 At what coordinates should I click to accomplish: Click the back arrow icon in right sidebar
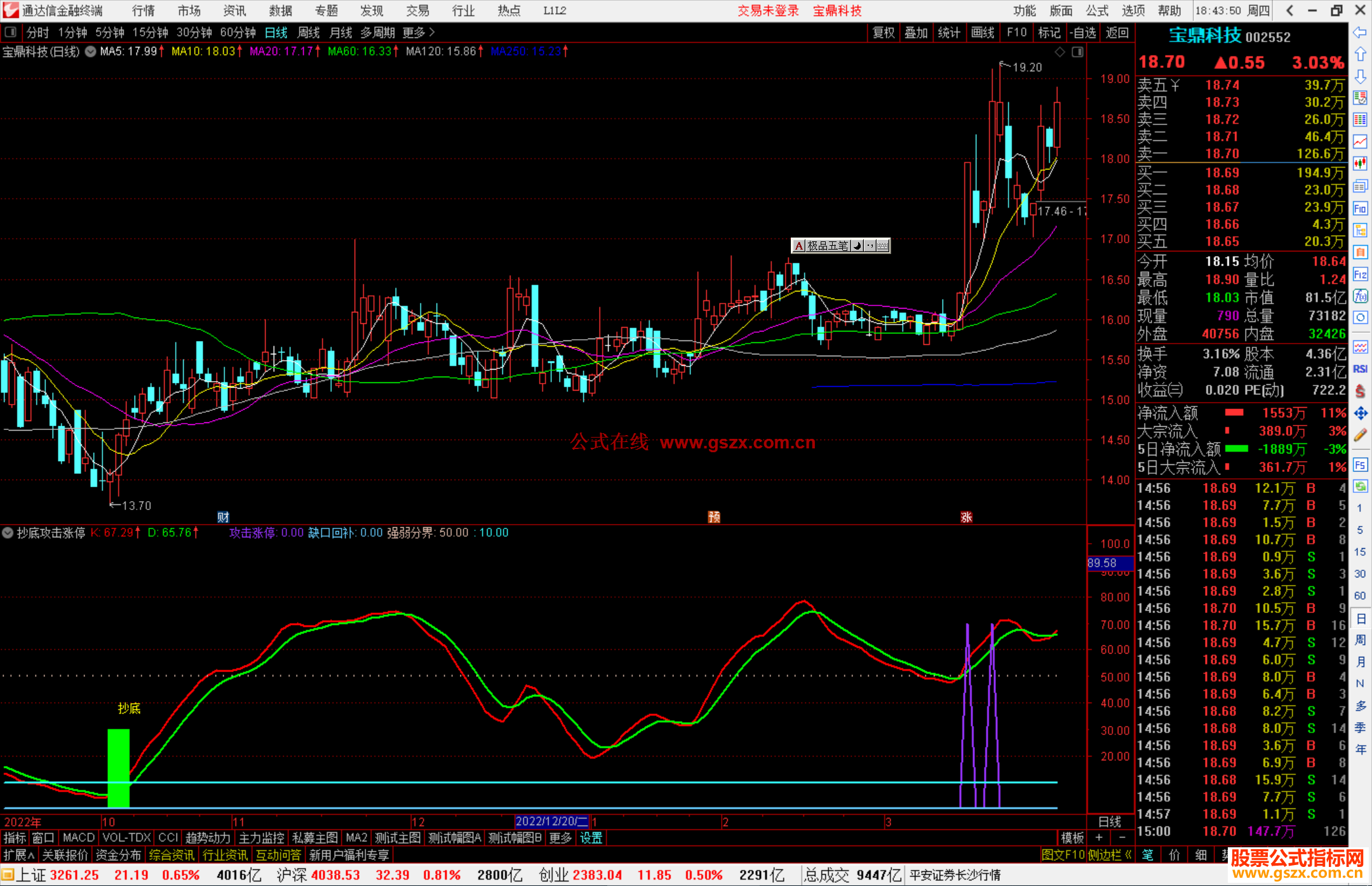tap(1360, 32)
